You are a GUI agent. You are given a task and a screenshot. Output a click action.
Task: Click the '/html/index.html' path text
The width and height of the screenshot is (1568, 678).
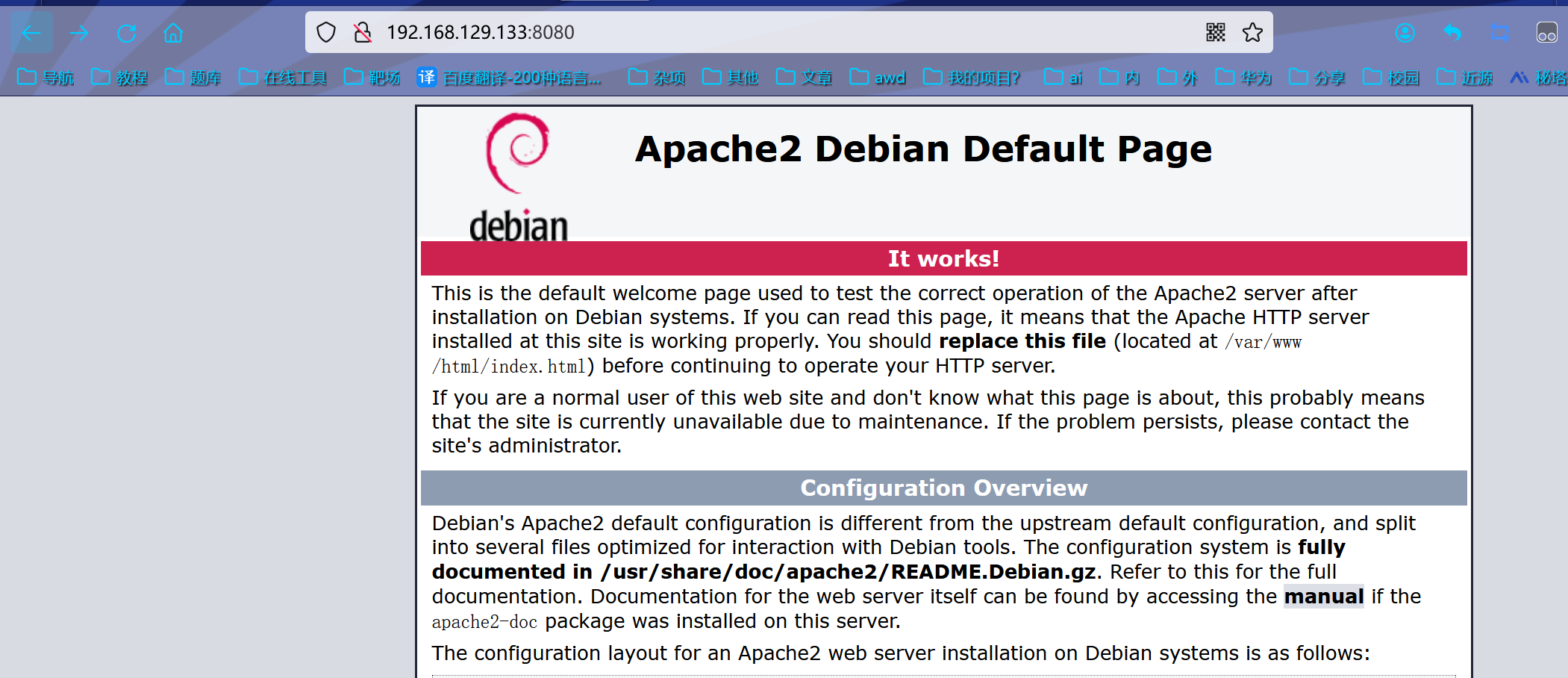[x=509, y=367]
